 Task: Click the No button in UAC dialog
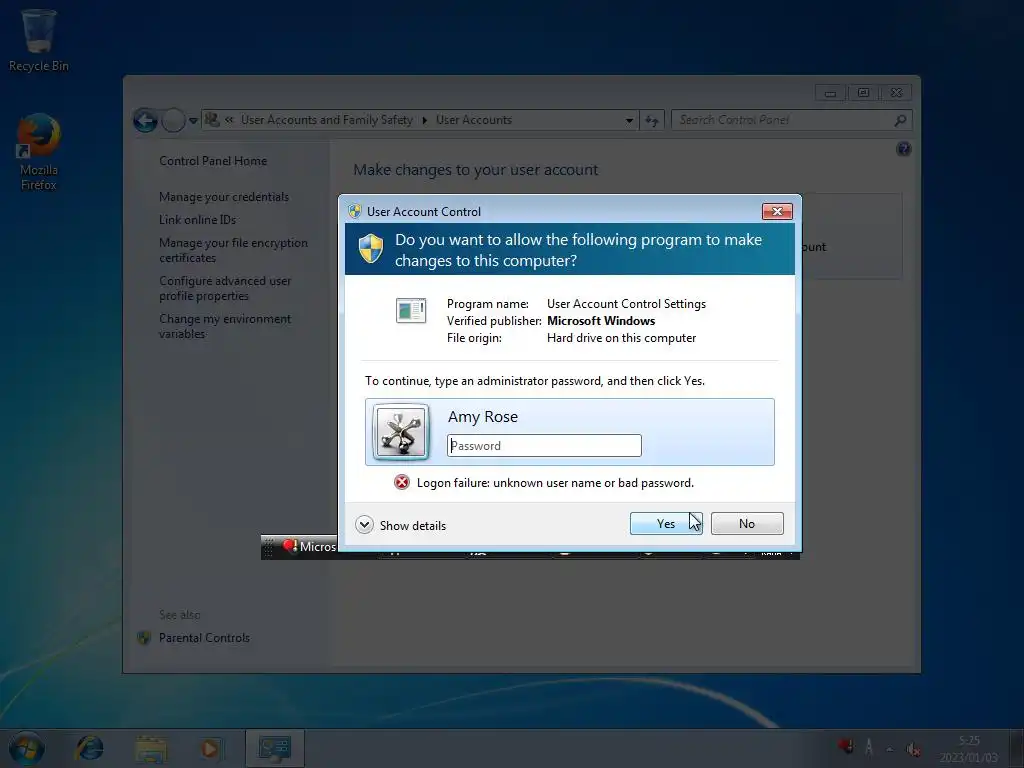tap(747, 523)
